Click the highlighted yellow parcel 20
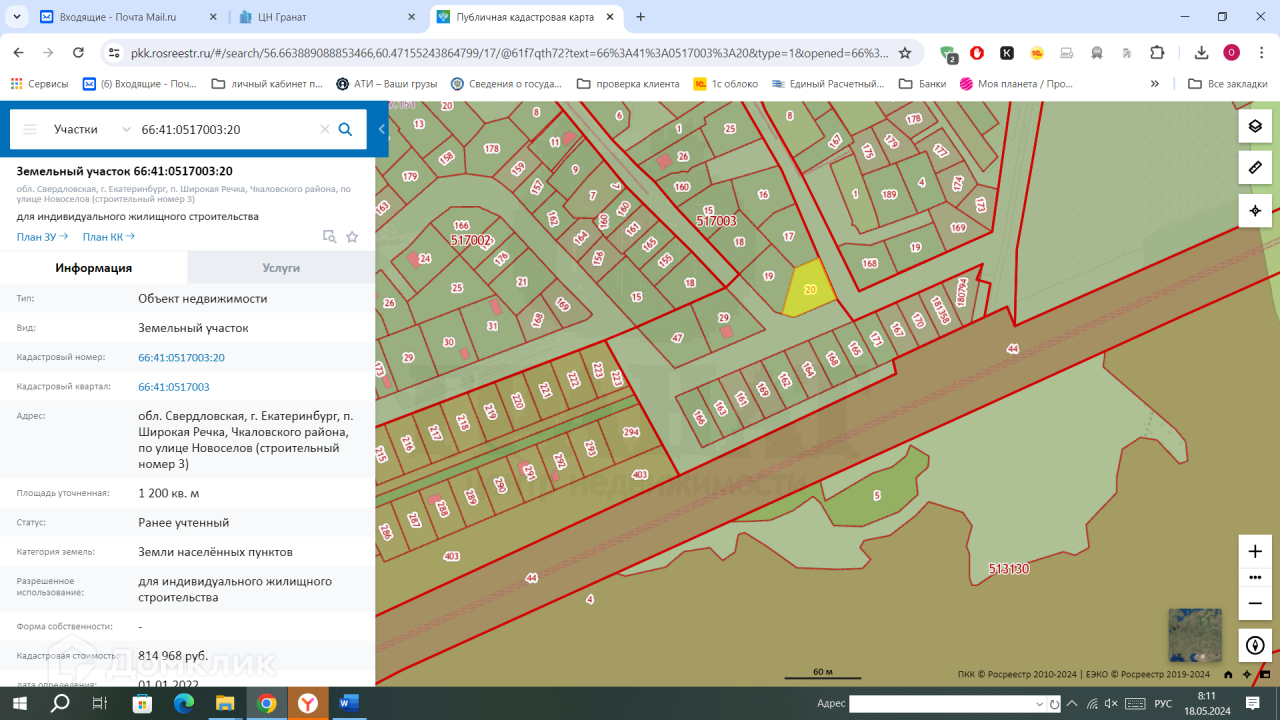Image resolution: width=1280 pixels, height=720 pixels. (807, 290)
